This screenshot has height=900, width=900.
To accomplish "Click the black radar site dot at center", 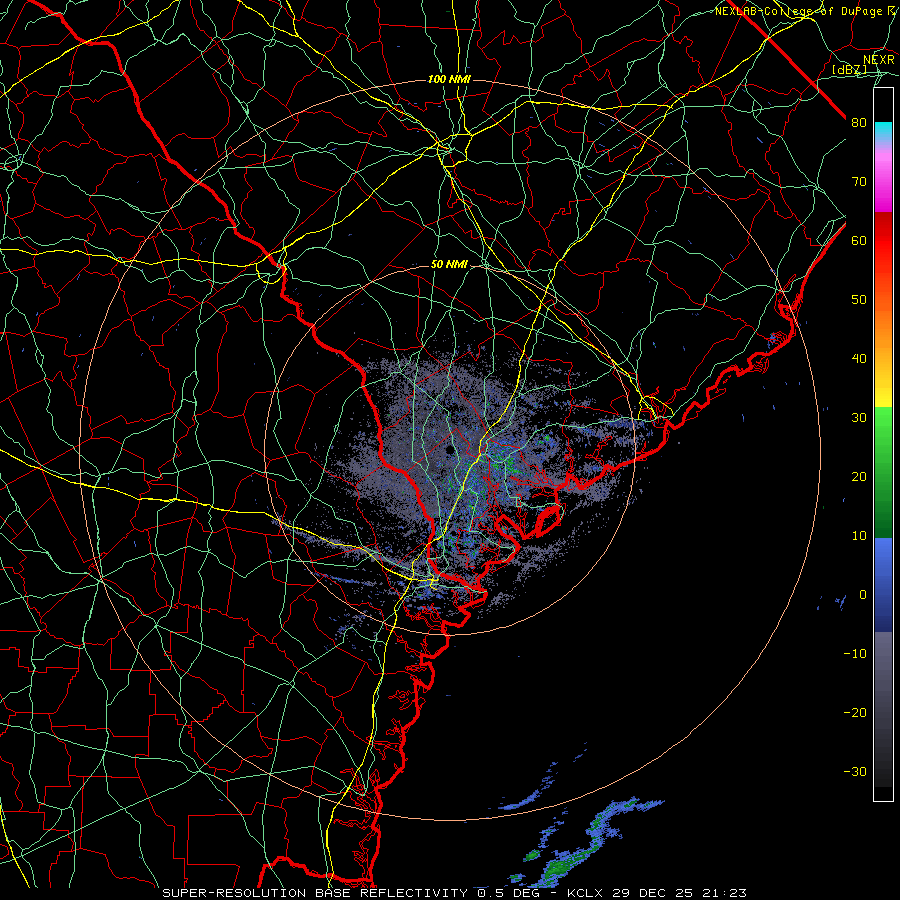I will [450, 449].
